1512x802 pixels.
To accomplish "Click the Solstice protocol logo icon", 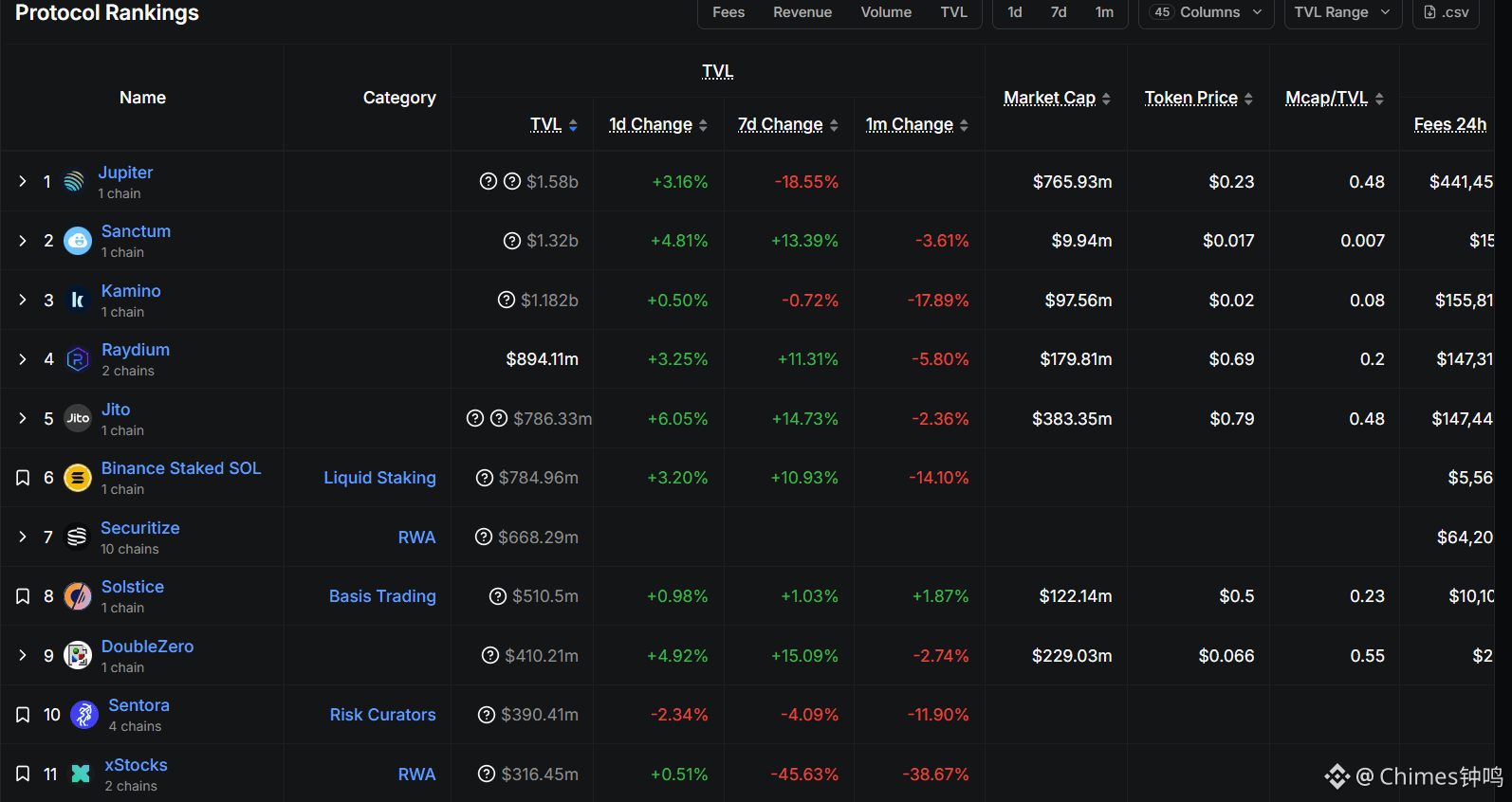I will 78,596.
